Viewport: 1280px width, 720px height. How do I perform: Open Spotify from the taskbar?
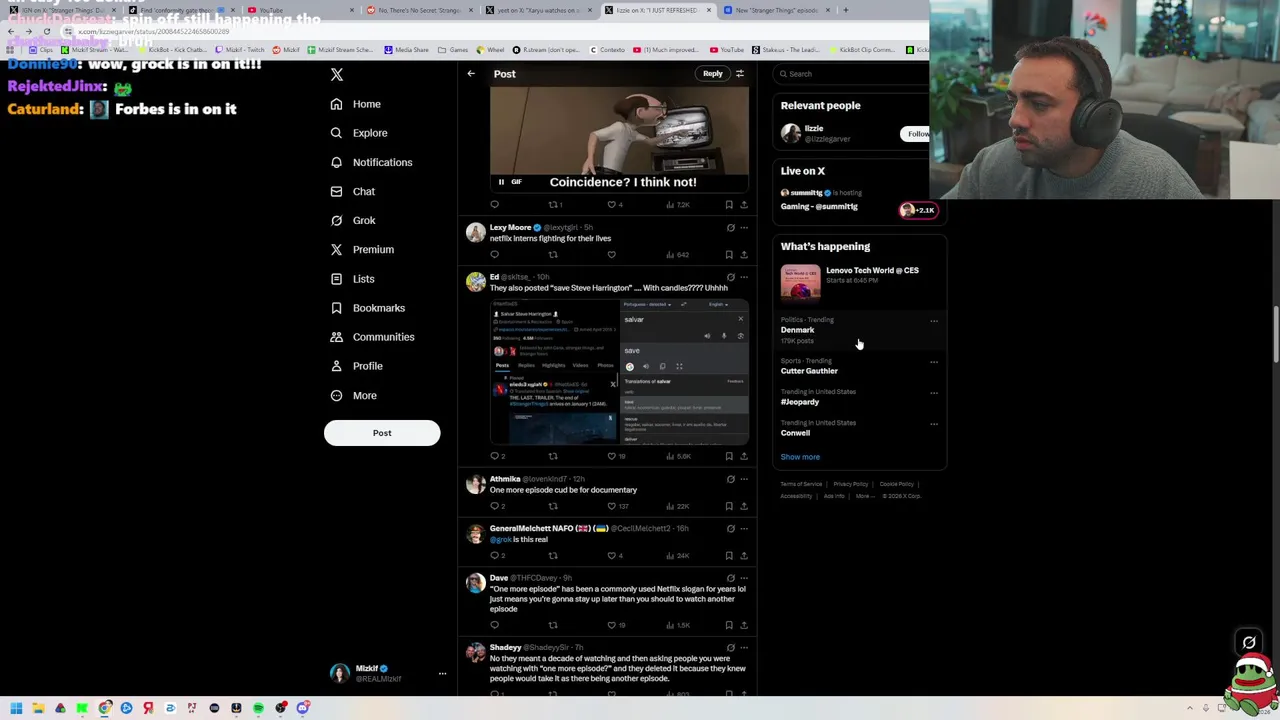coord(258,708)
